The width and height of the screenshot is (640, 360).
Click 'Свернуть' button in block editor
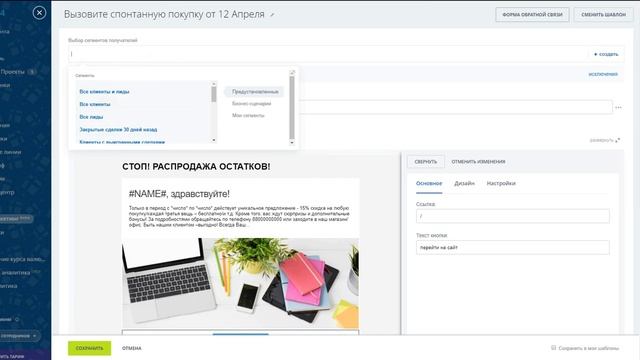426,162
